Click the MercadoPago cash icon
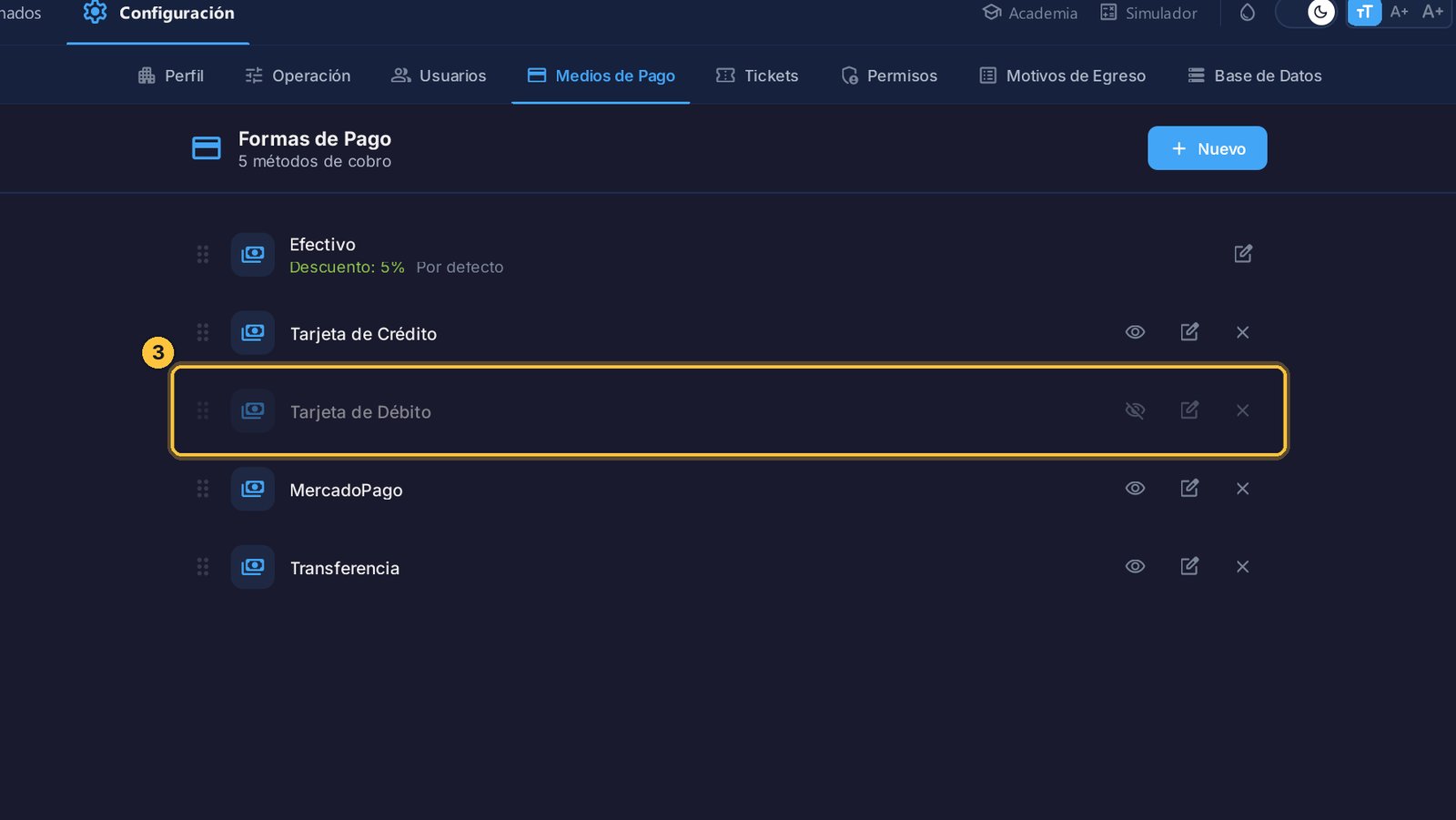The width and height of the screenshot is (1456, 820). pyautogui.click(x=253, y=489)
